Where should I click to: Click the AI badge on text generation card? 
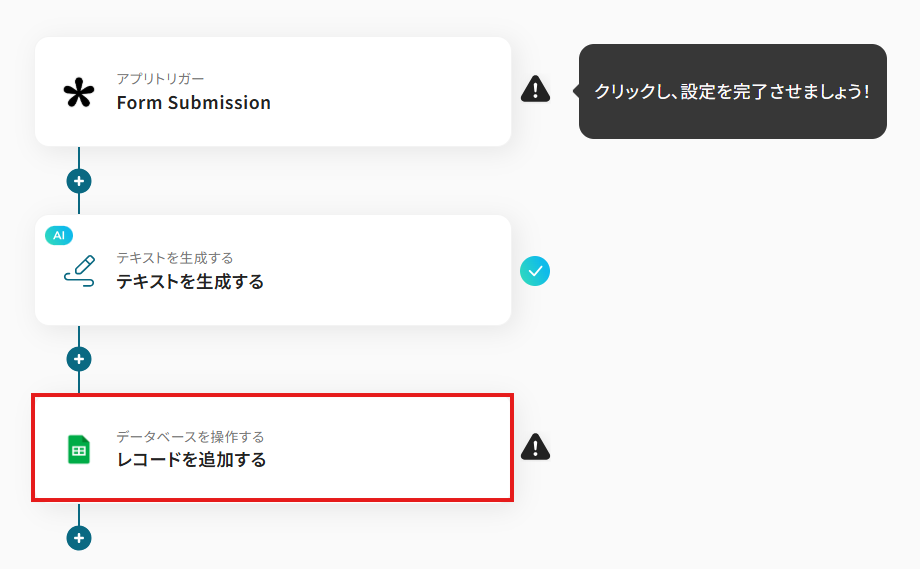[x=59, y=235]
